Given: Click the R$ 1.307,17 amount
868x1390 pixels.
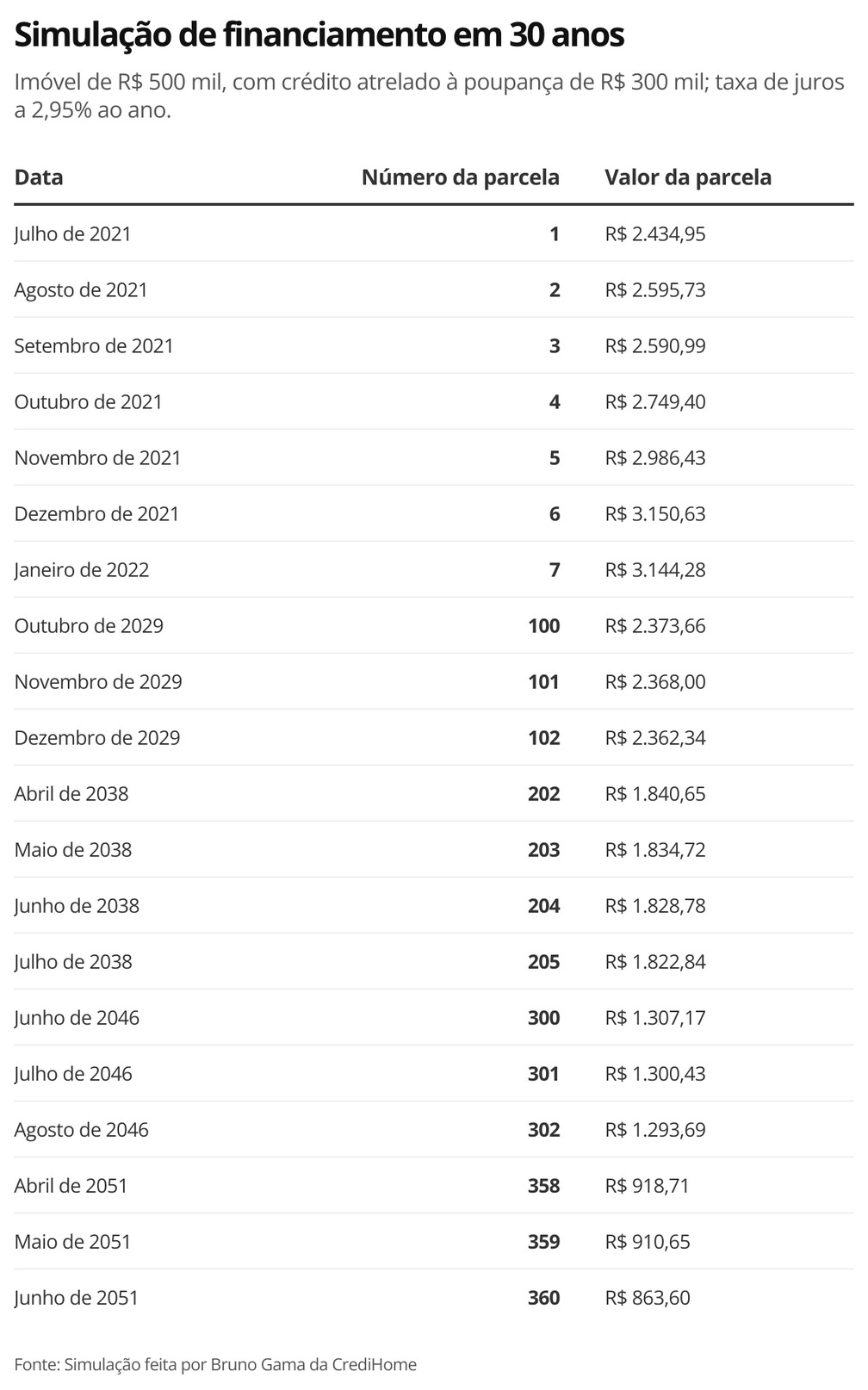Looking at the screenshot, I should pyautogui.click(x=655, y=1018).
